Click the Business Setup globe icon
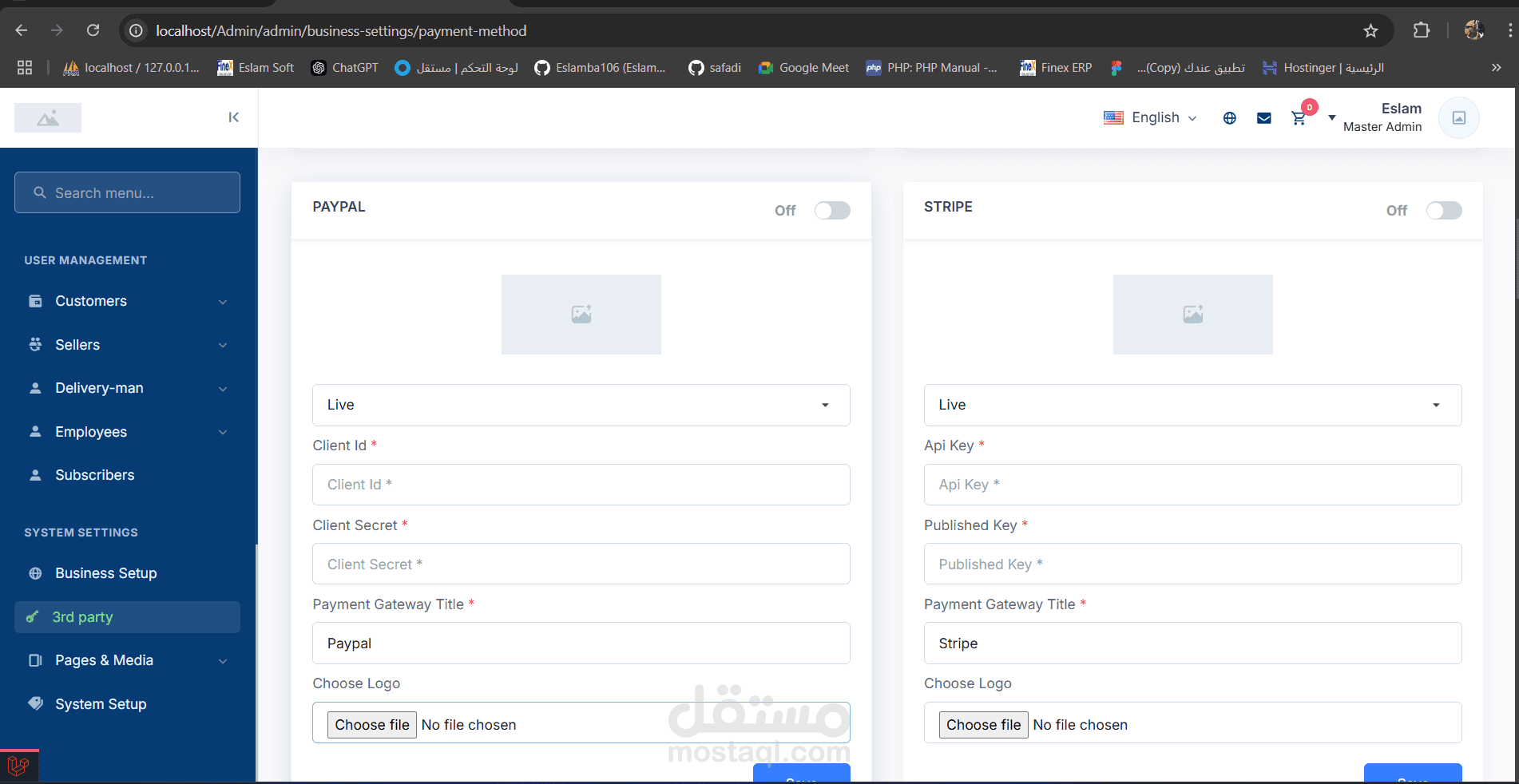Image resolution: width=1519 pixels, height=784 pixels. pos(35,573)
